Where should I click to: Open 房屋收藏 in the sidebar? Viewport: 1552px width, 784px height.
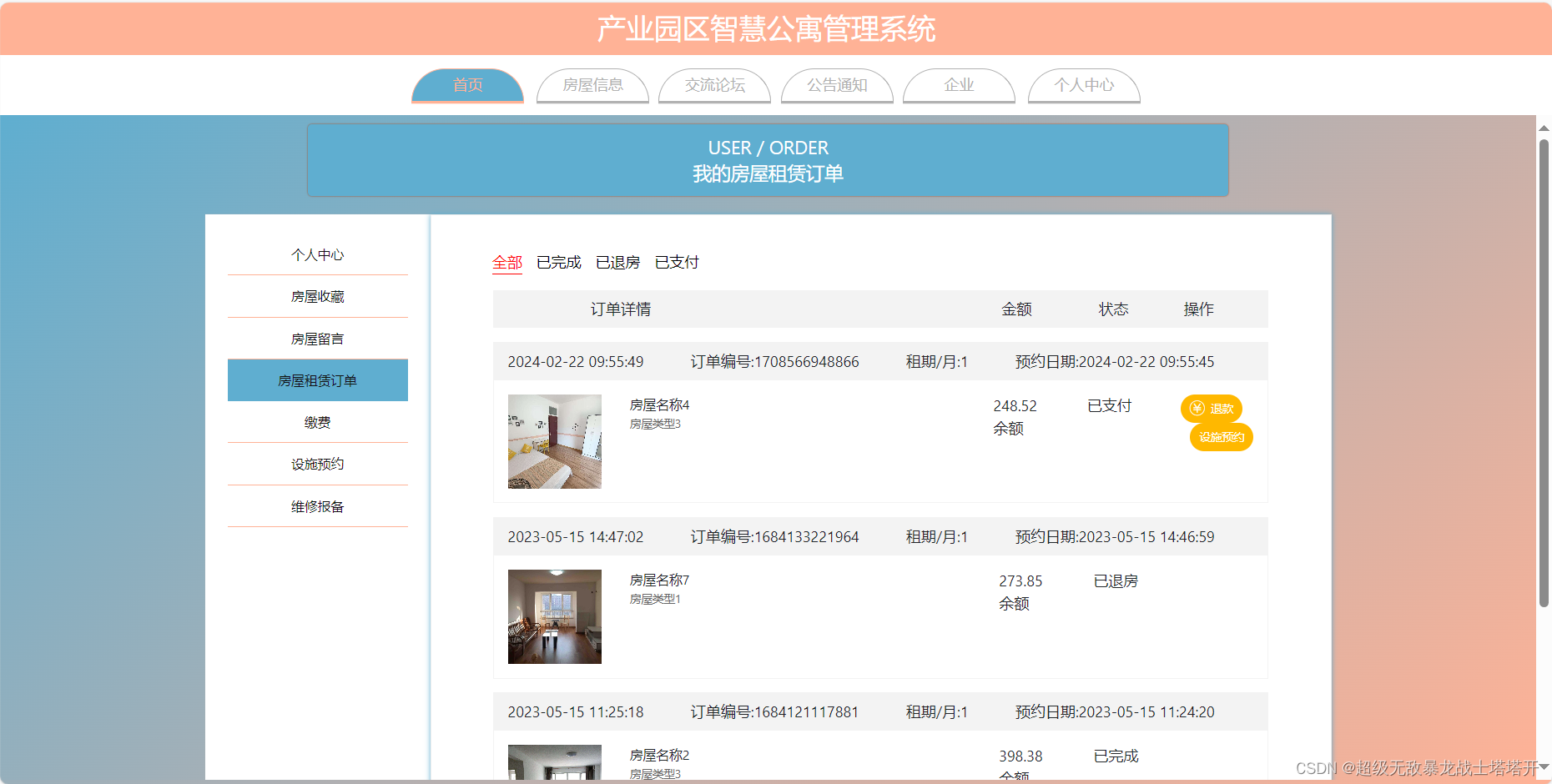317,296
